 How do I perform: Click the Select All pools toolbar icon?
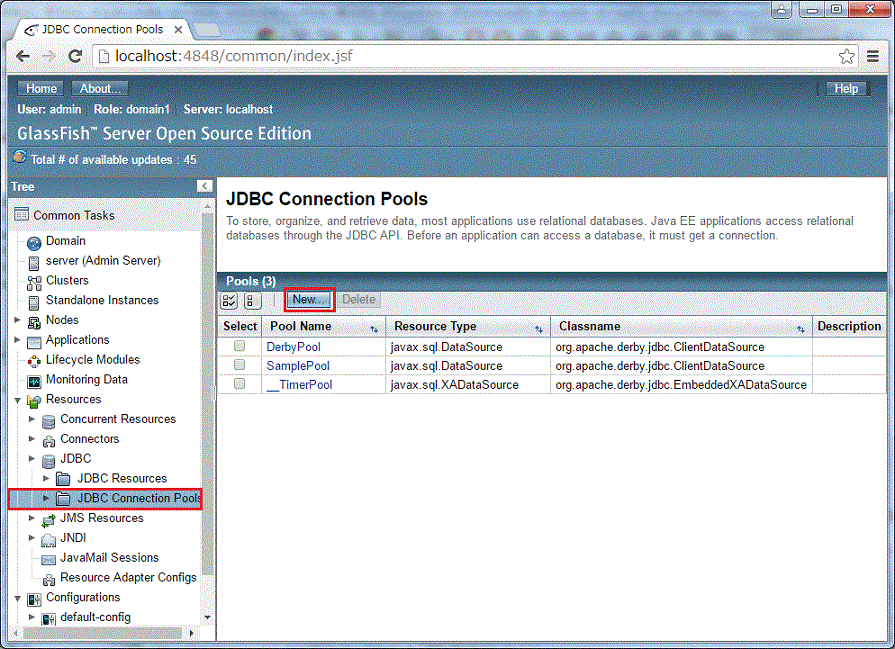(229, 301)
